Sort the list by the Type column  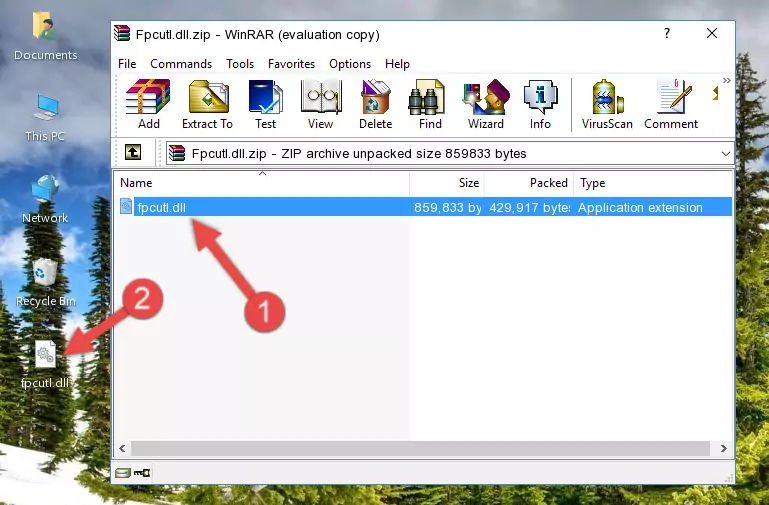pyautogui.click(x=653, y=183)
